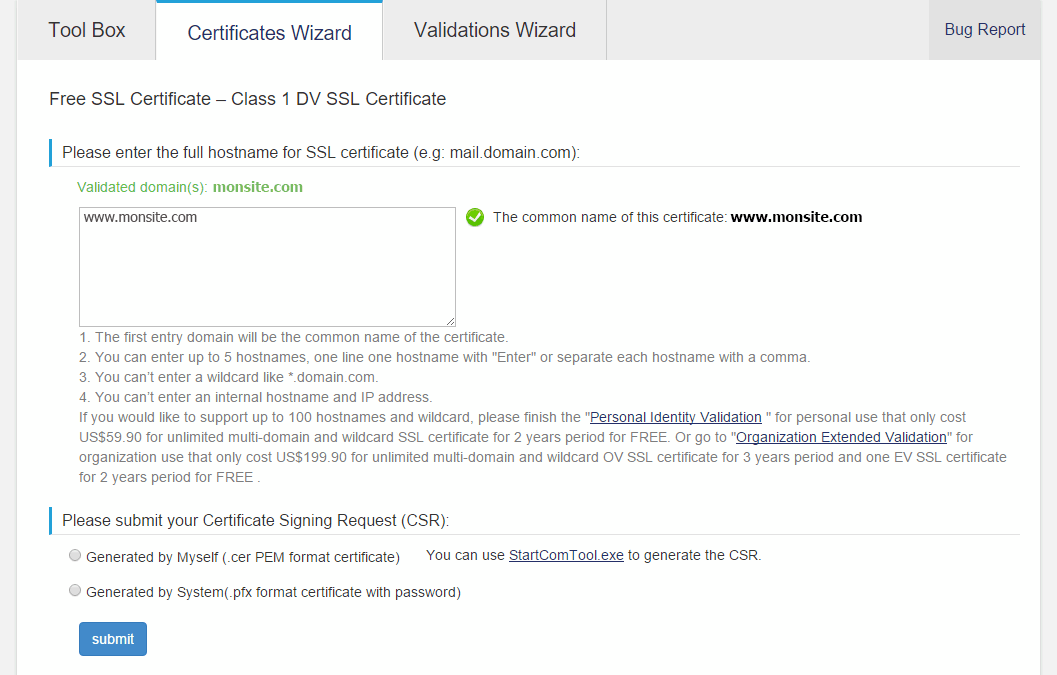The height and width of the screenshot is (675, 1057).
Task: Click the validated domain monsite.com text
Action: click(x=258, y=187)
